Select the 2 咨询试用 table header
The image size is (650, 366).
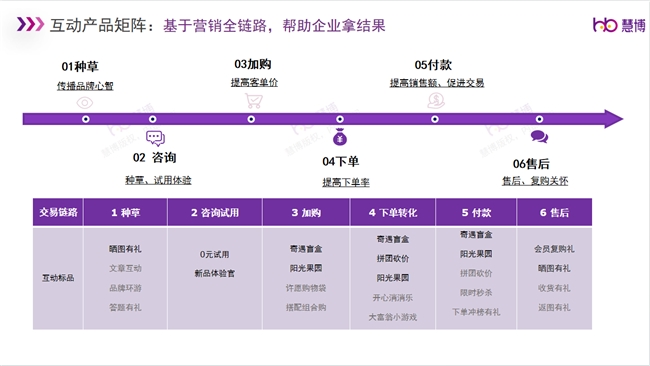215,212
